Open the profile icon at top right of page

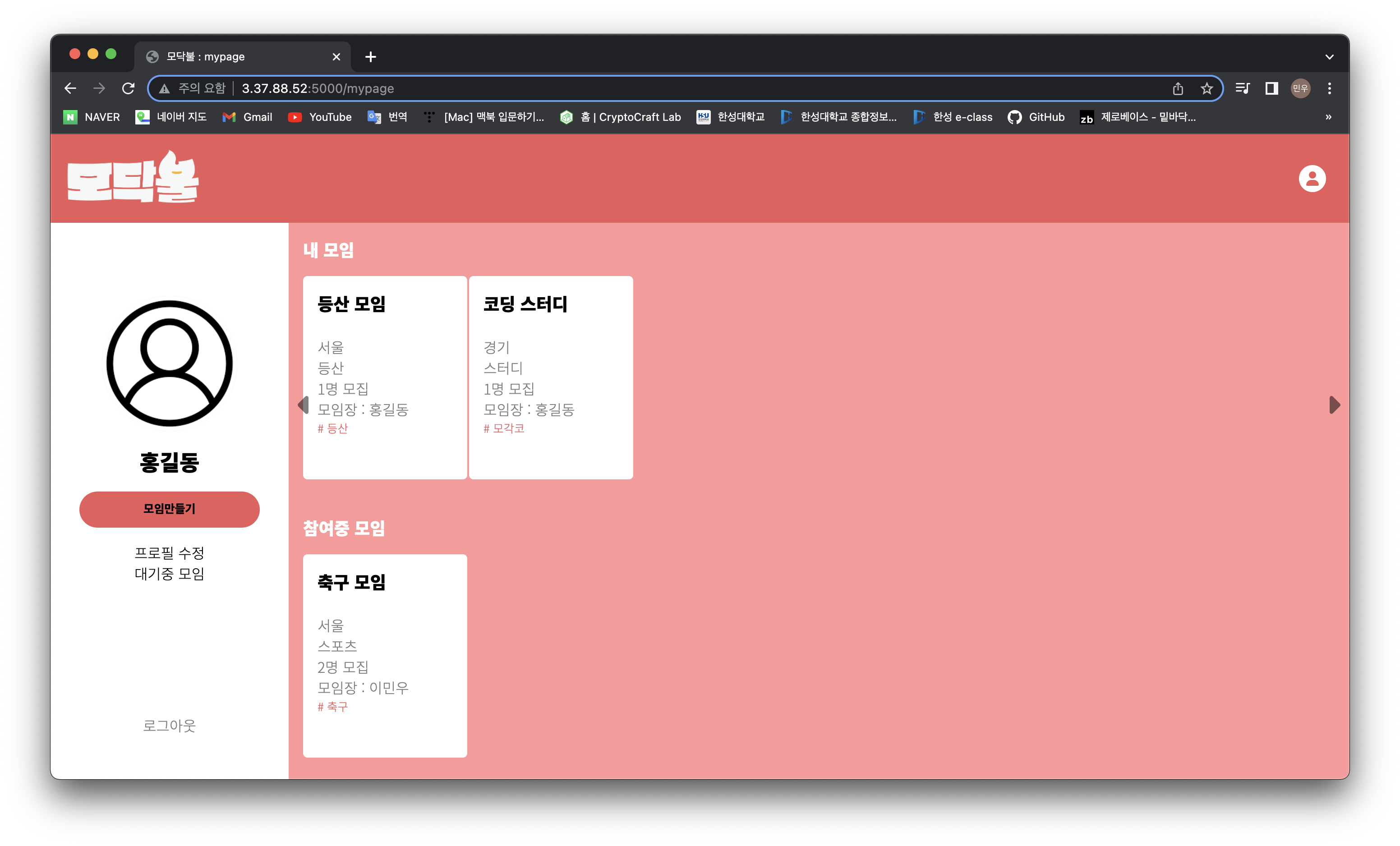coord(1313,178)
